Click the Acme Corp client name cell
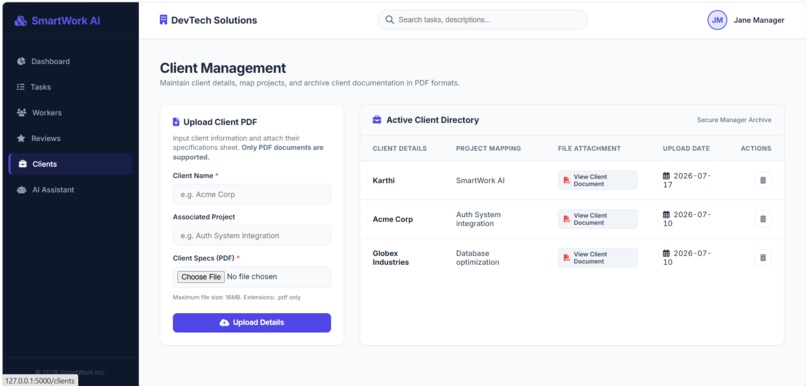Image resolution: width=806 pixels, height=386 pixels. pos(393,219)
